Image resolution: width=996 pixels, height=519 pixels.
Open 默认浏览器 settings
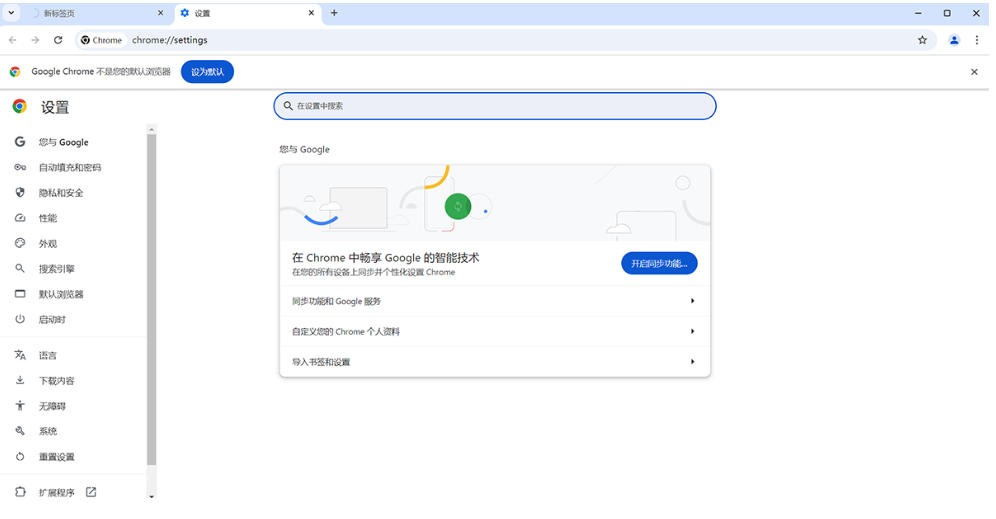61,295
